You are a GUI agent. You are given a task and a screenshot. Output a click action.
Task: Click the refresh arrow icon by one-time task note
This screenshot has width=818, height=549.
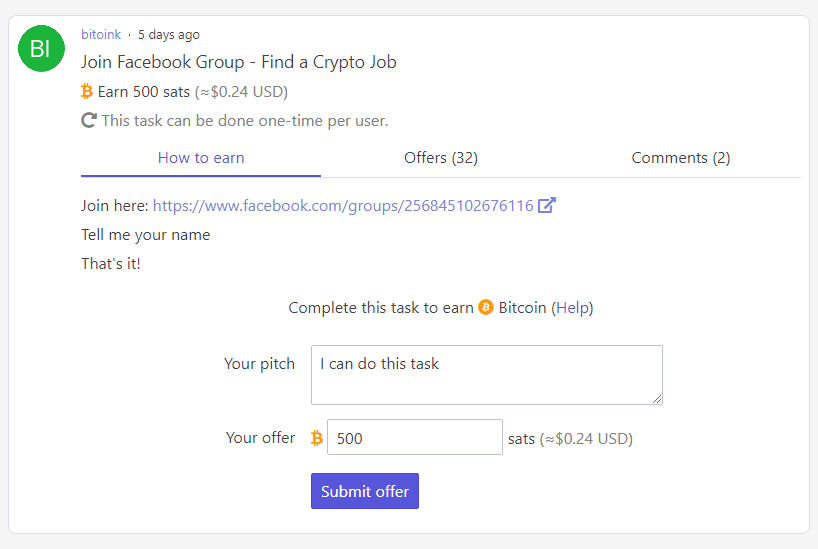[89, 121]
